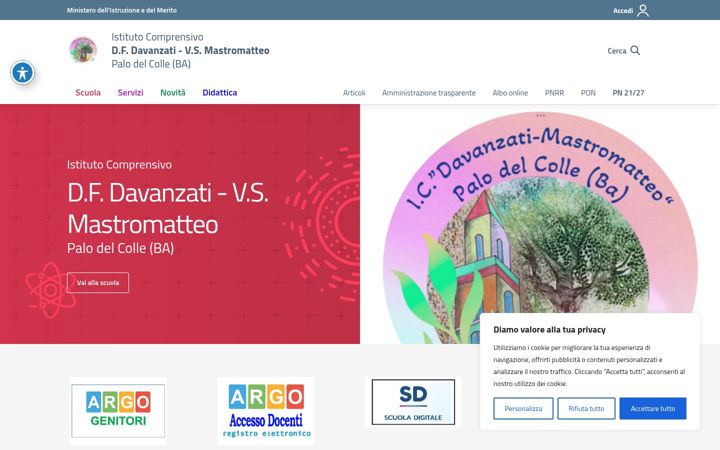
Task: Open the Servizi menu
Action: (130, 93)
